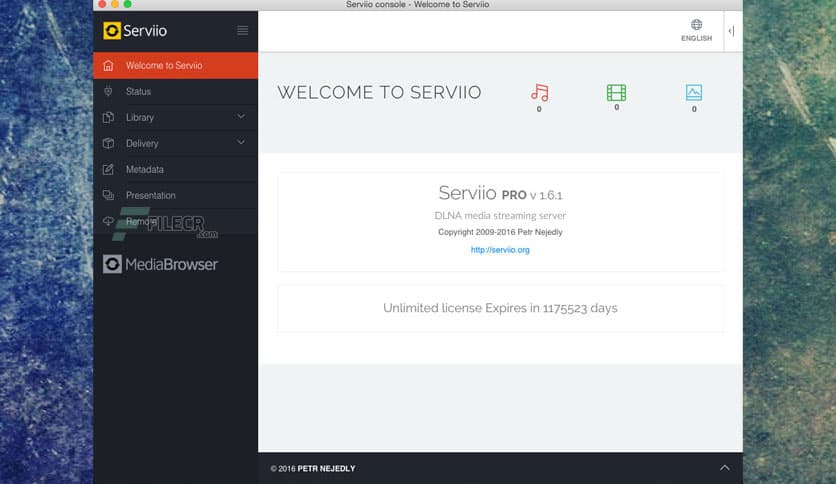
Task: Click the Unlimited license Expires text
Action: tap(500, 308)
